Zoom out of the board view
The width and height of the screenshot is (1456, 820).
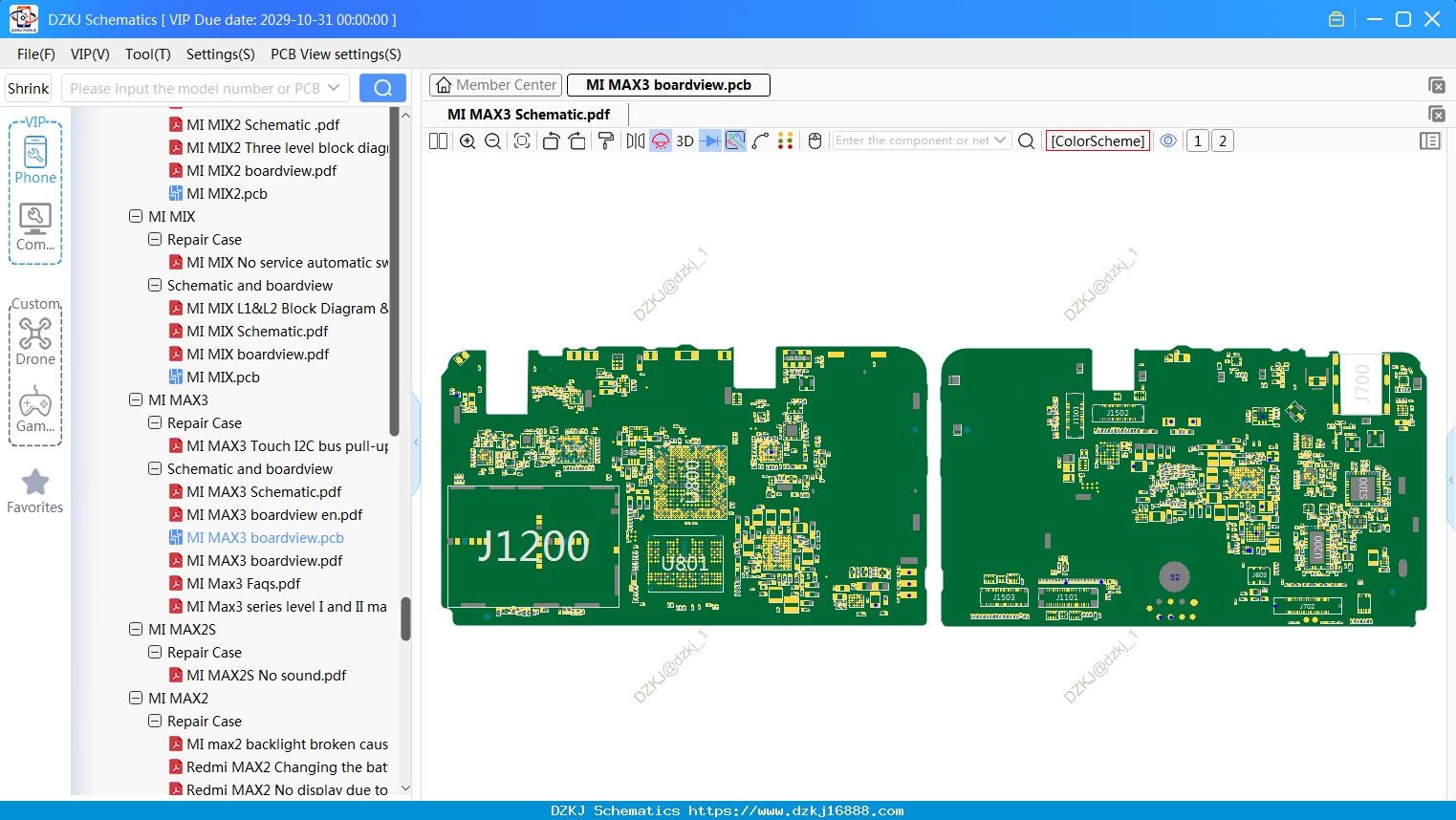pos(493,140)
